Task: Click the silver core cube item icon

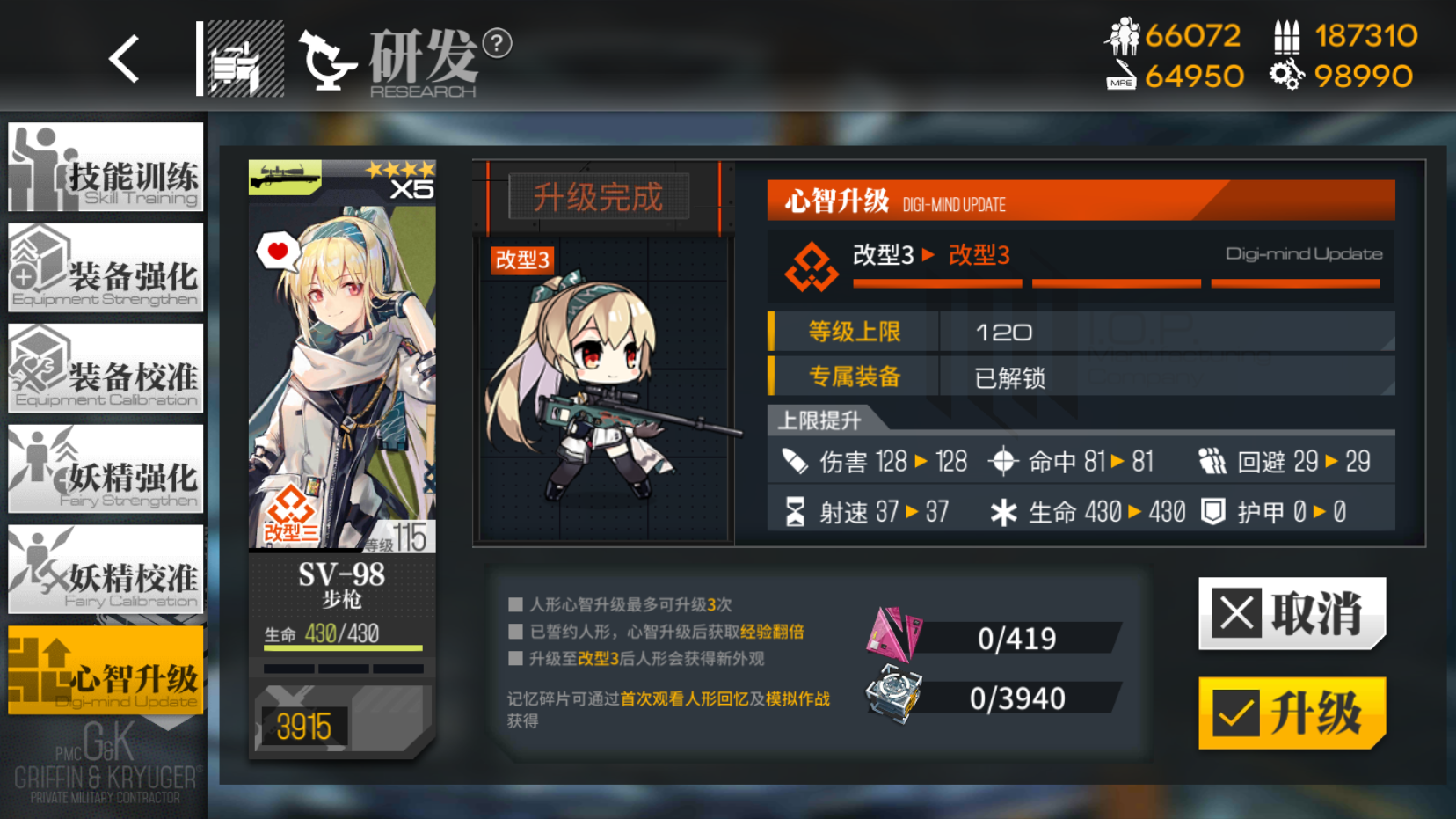Action: pyautogui.click(x=893, y=694)
